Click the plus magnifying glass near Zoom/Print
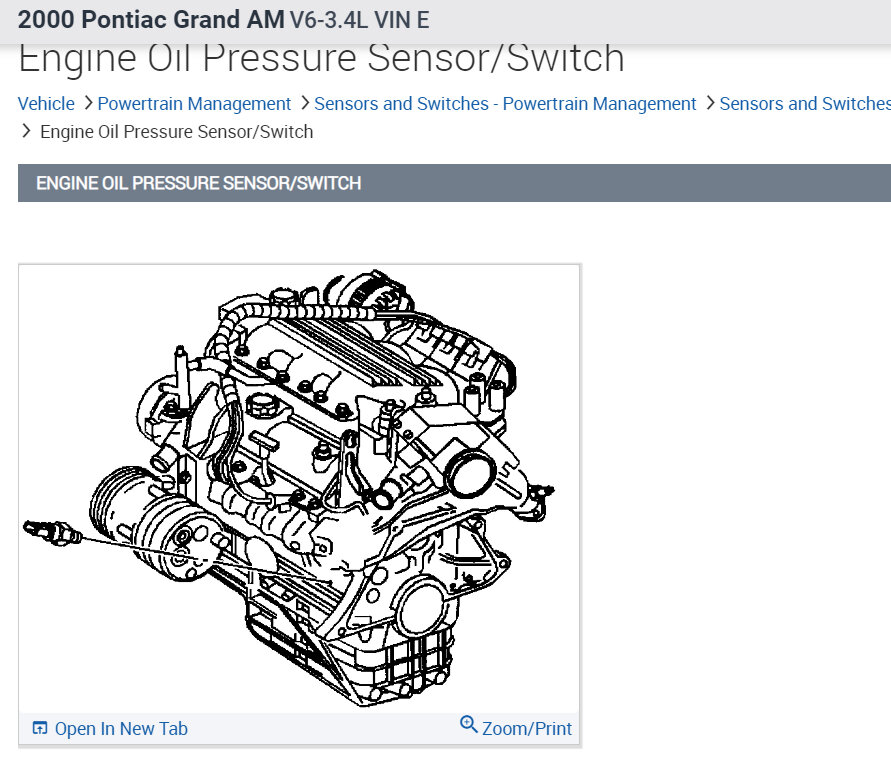This screenshot has height=763, width=891. tap(468, 725)
